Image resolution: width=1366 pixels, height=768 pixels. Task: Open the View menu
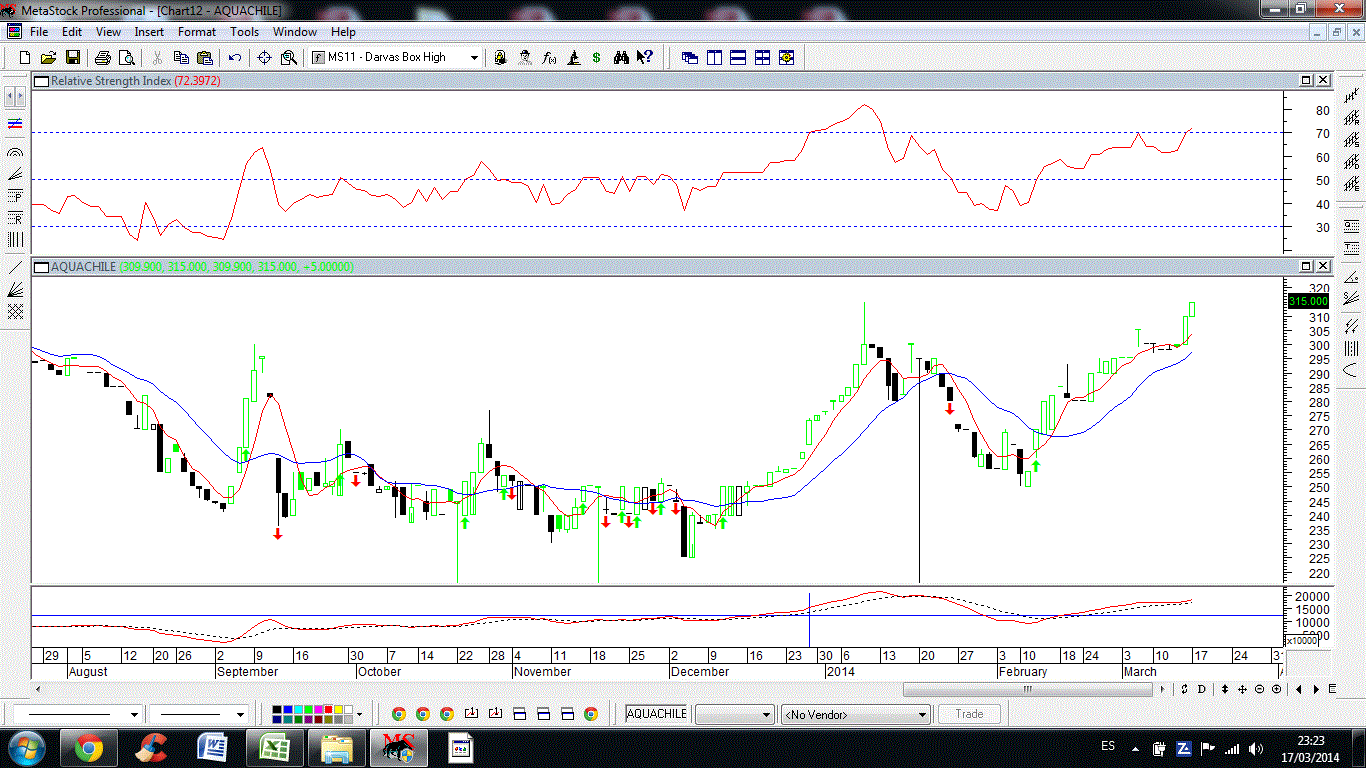108,32
